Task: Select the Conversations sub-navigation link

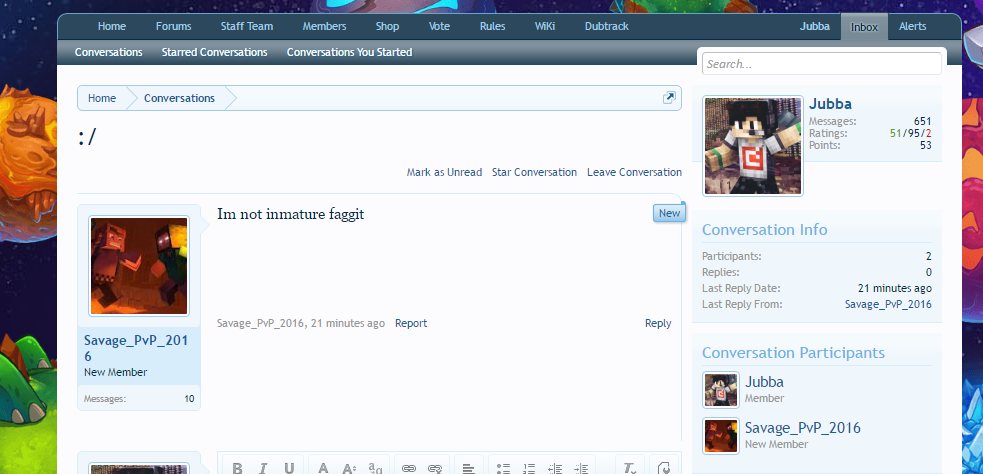Action: (108, 52)
